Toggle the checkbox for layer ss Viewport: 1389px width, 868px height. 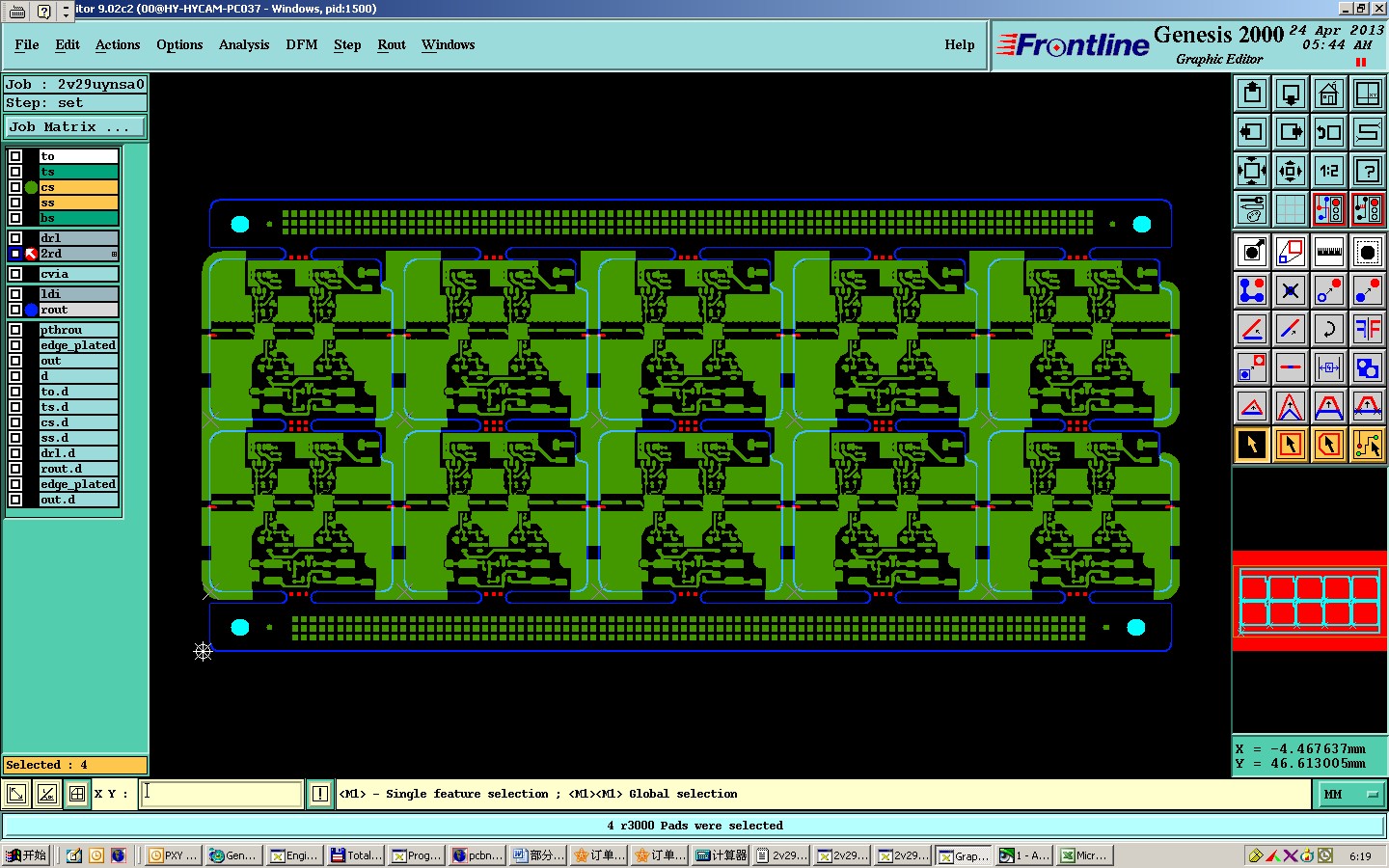tap(15, 203)
